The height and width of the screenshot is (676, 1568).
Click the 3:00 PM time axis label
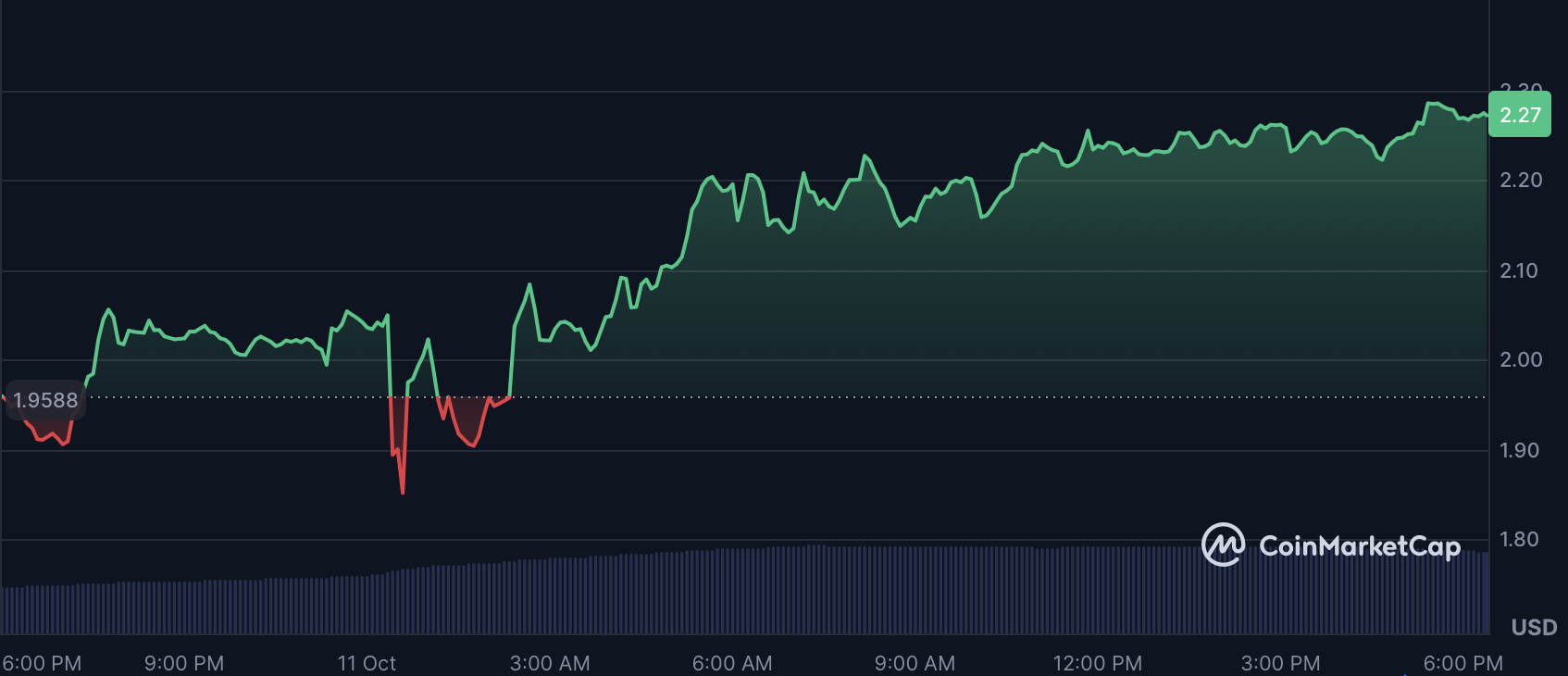click(x=1280, y=663)
